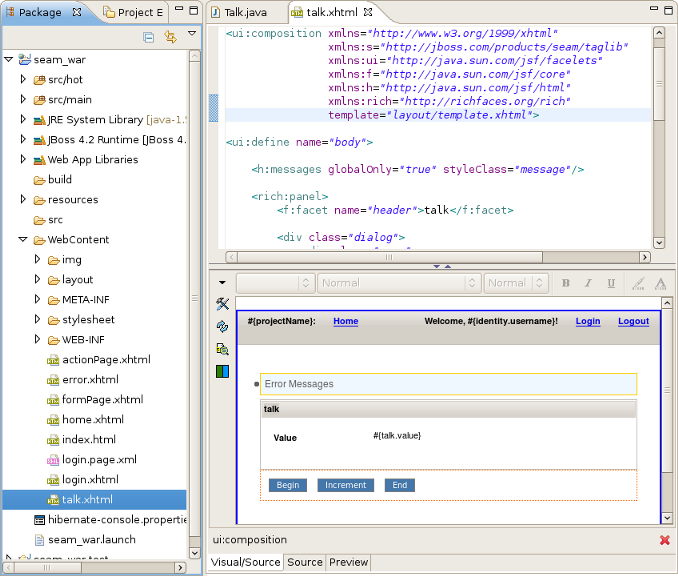
Task: Collapse the seam_war project node
Action: (9, 60)
